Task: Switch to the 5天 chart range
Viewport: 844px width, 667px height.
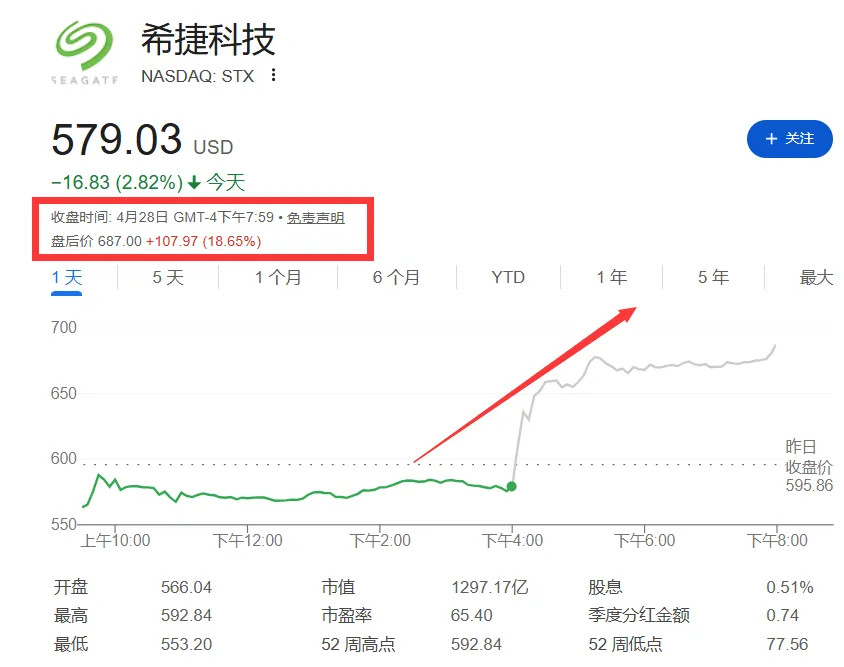Action: tap(166, 278)
